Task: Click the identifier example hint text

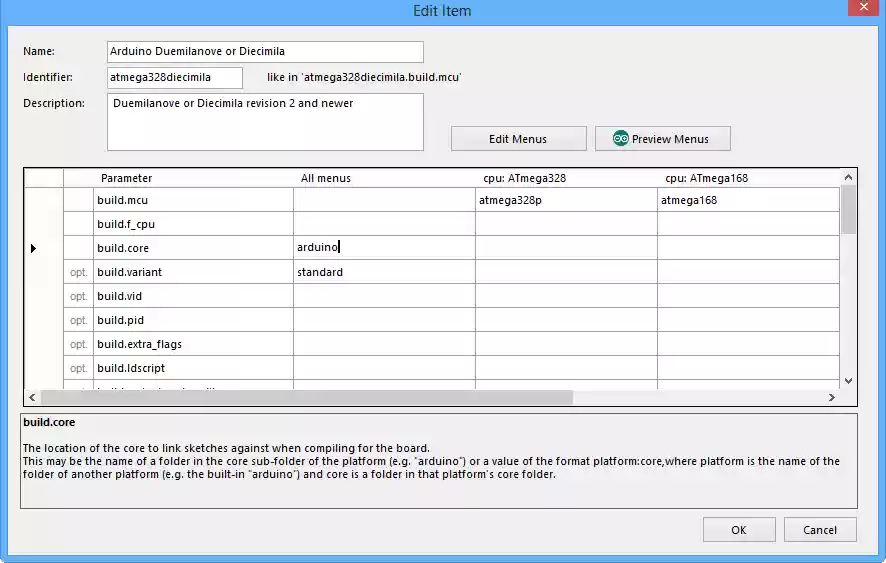Action: [x=364, y=77]
